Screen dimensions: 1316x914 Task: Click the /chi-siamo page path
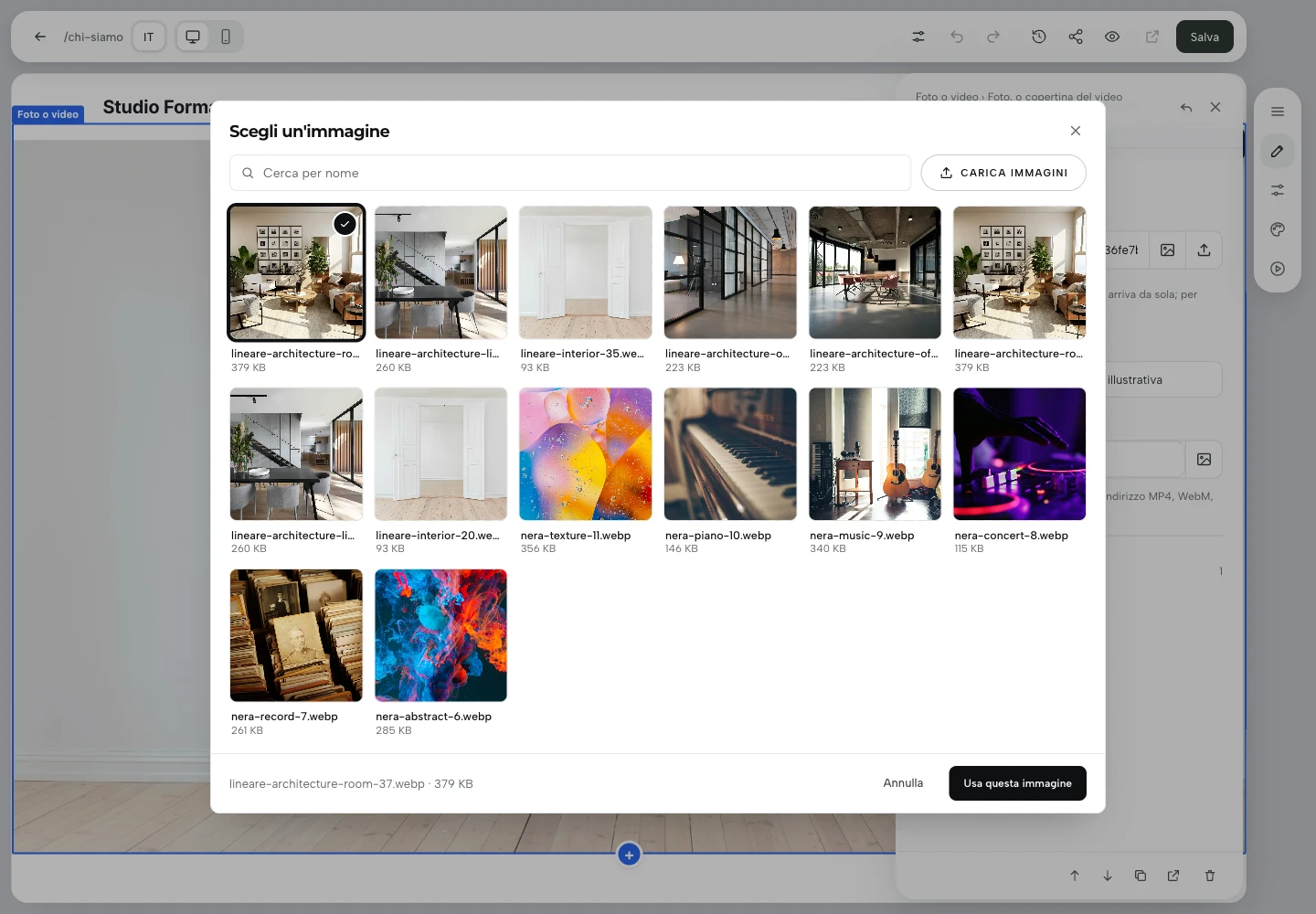tap(93, 37)
